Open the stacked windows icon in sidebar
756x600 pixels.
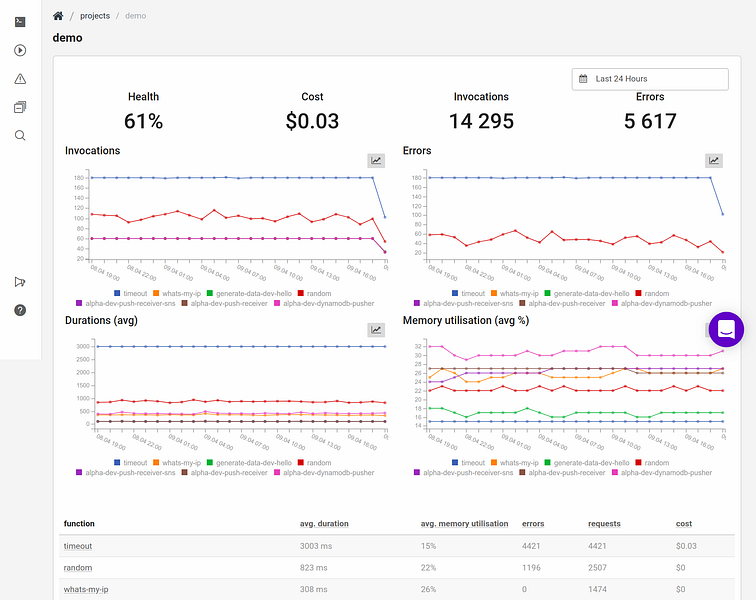[x=20, y=107]
